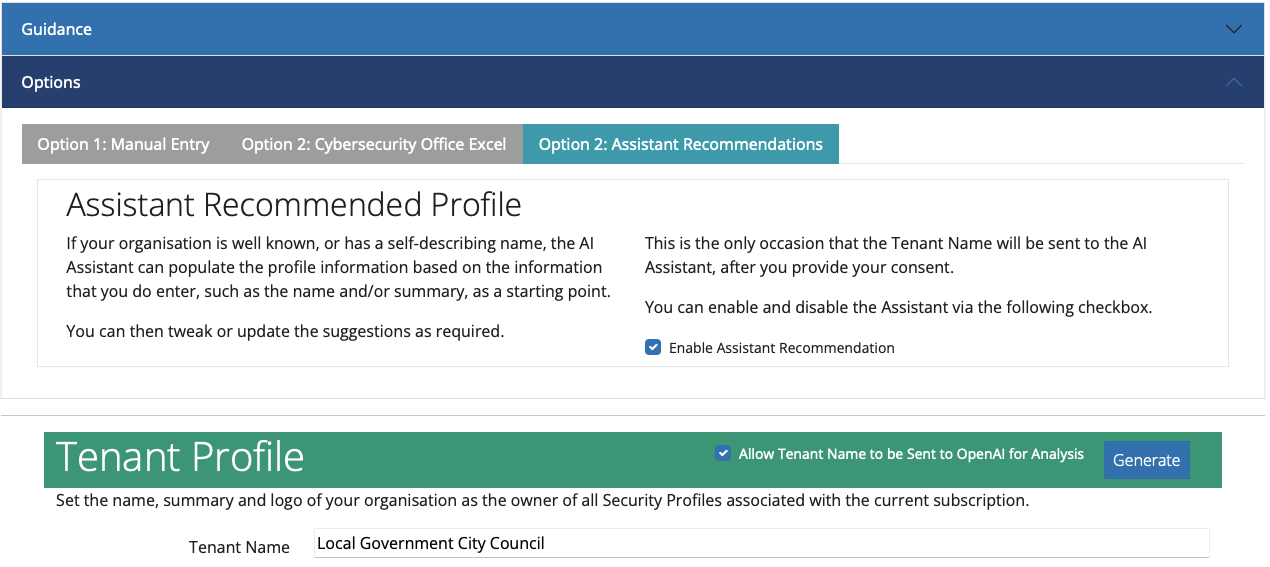The image size is (1270, 567).
Task: Switch to Option 1: Manual Entry tab
Action: tap(124, 144)
